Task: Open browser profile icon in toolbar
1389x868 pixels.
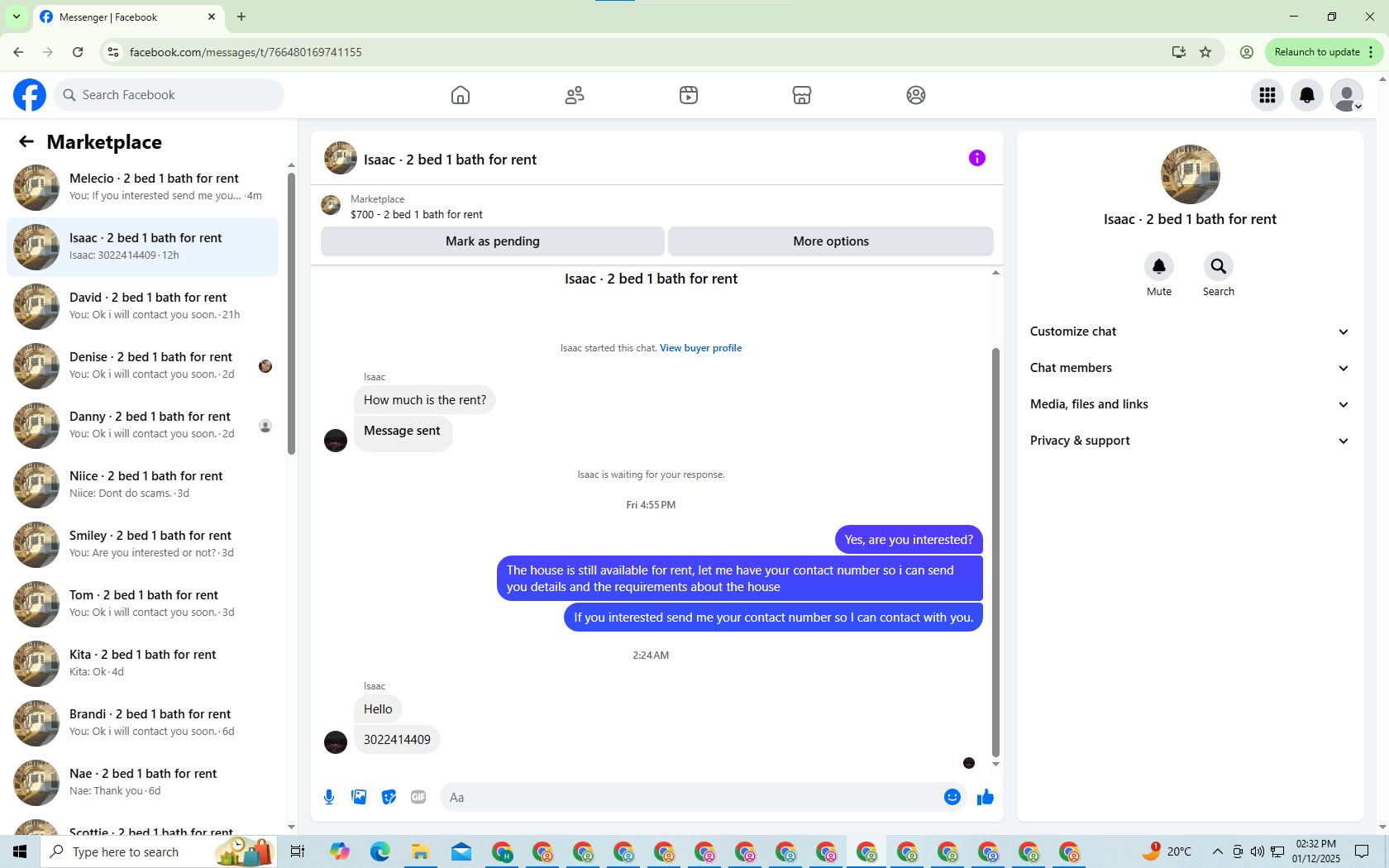Action: [x=1247, y=52]
